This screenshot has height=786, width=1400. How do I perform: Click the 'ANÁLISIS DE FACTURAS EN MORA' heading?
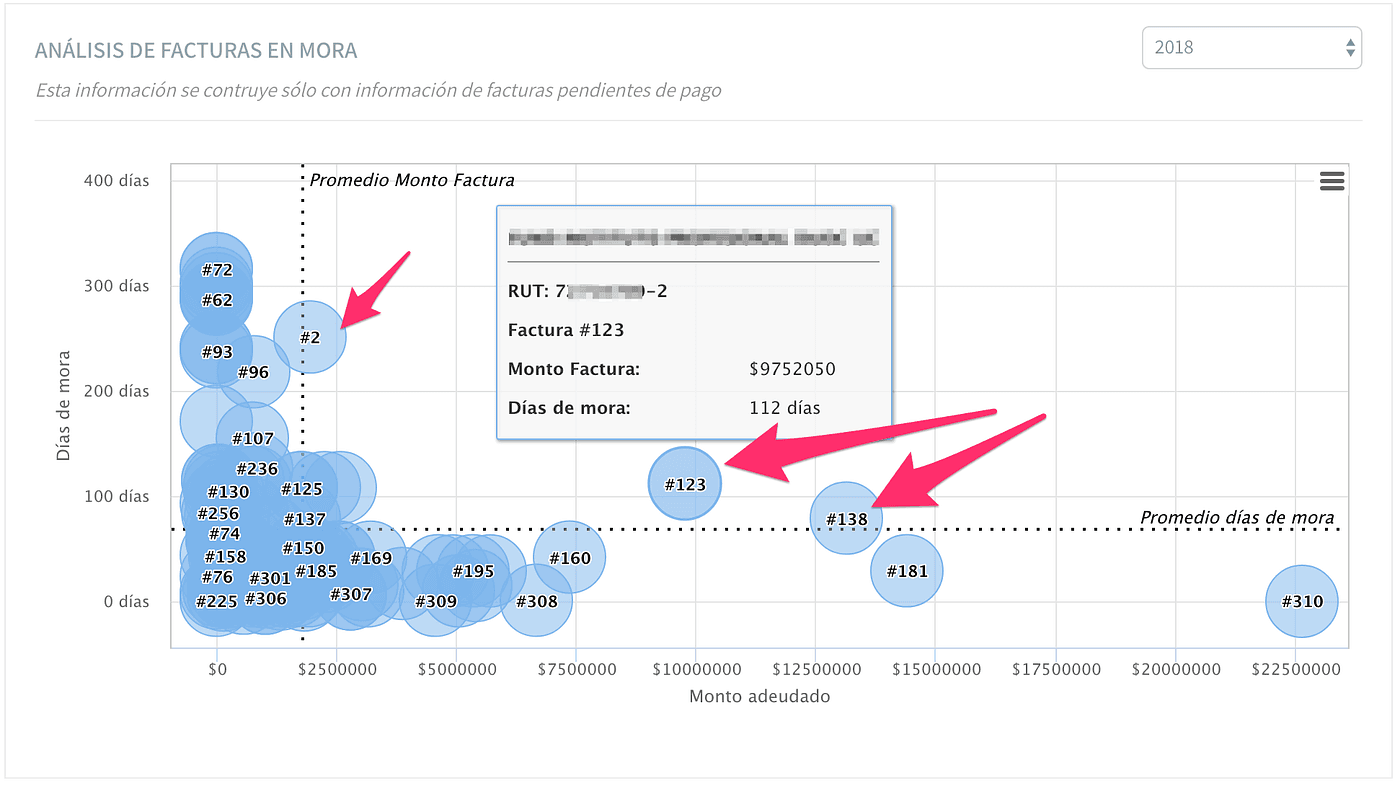tap(196, 50)
